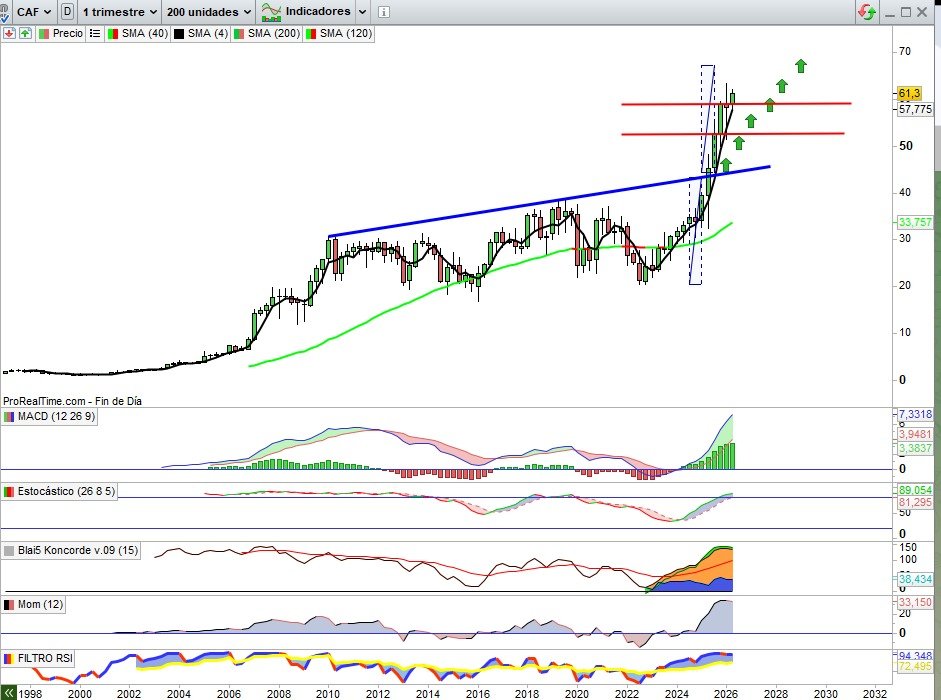The width and height of the screenshot is (941, 700).
Task: Click the 3,9481 MACD signal value
Action: (x=915, y=434)
